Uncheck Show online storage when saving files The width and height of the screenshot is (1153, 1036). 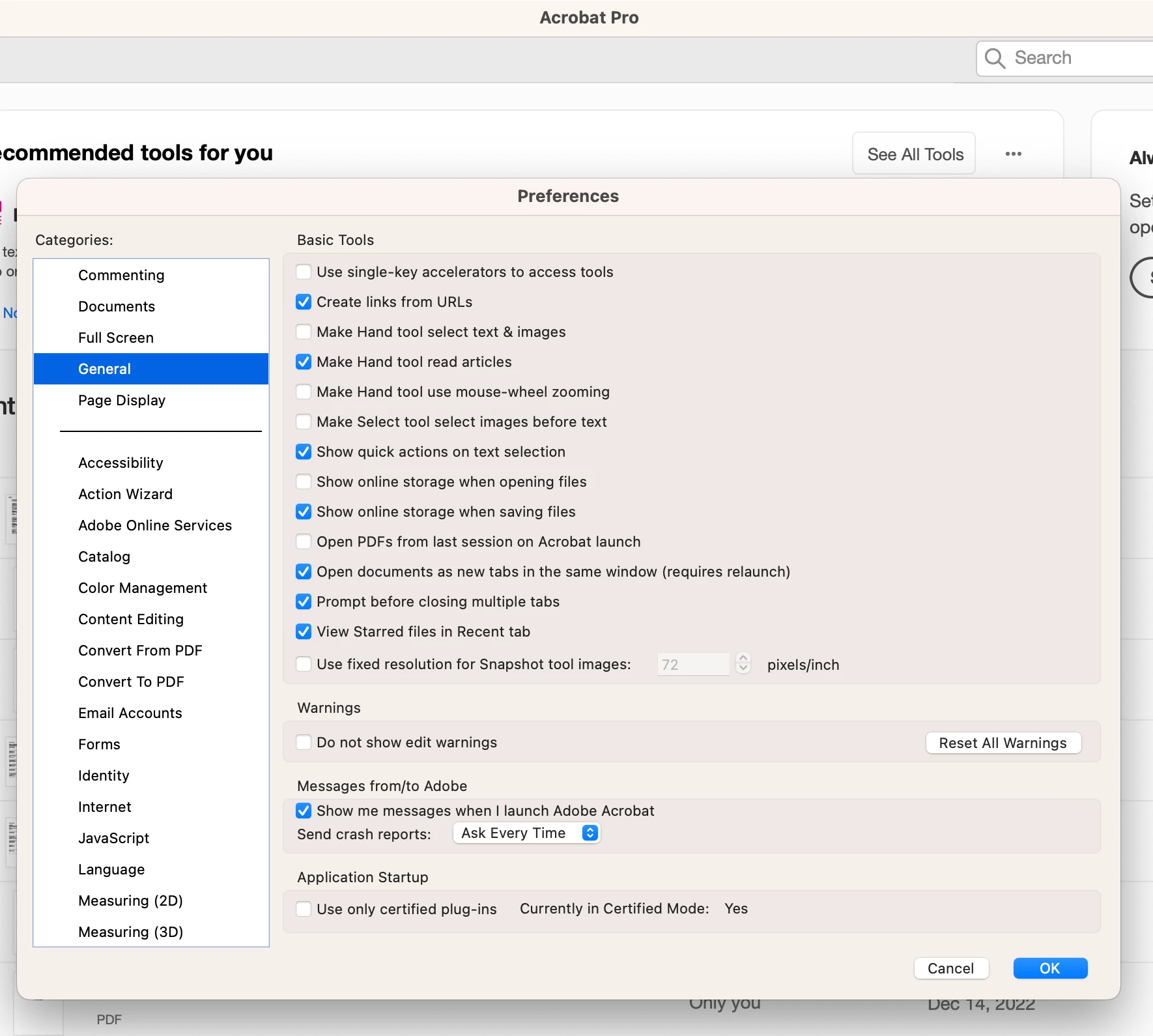pyautogui.click(x=304, y=511)
